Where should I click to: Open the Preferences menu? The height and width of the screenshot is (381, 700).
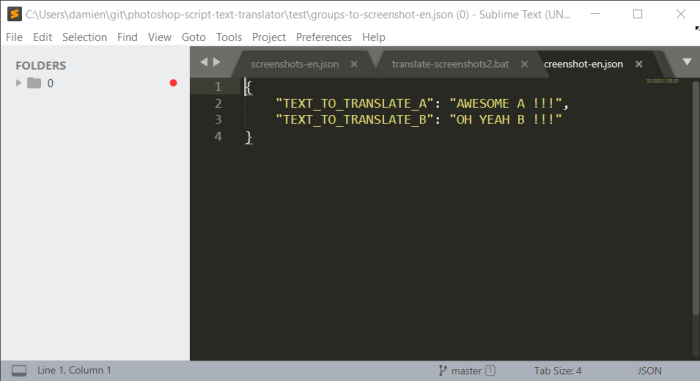coord(324,37)
